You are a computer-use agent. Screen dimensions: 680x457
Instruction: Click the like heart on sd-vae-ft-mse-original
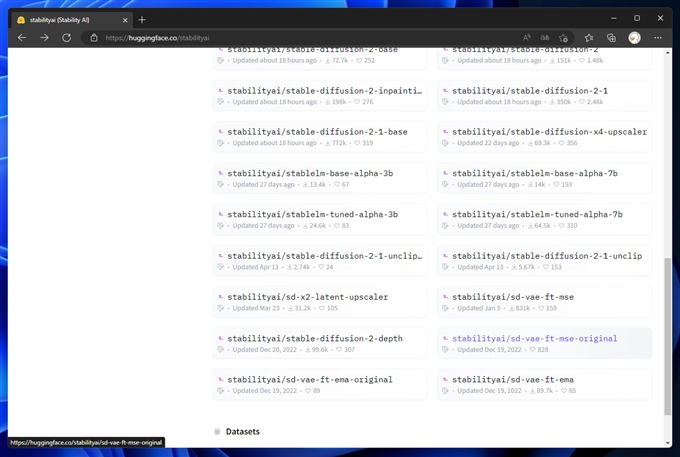click(532, 349)
